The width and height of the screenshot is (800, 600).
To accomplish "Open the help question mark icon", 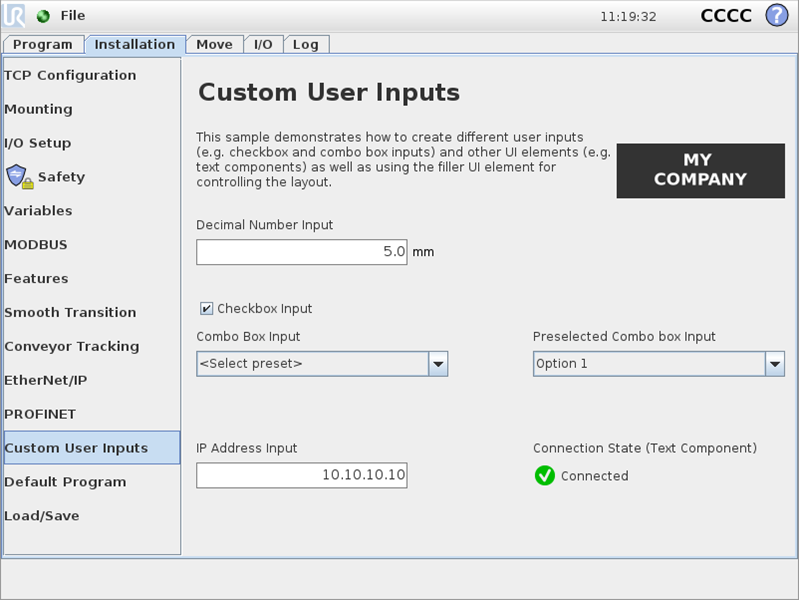I will [x=777, y=15].
